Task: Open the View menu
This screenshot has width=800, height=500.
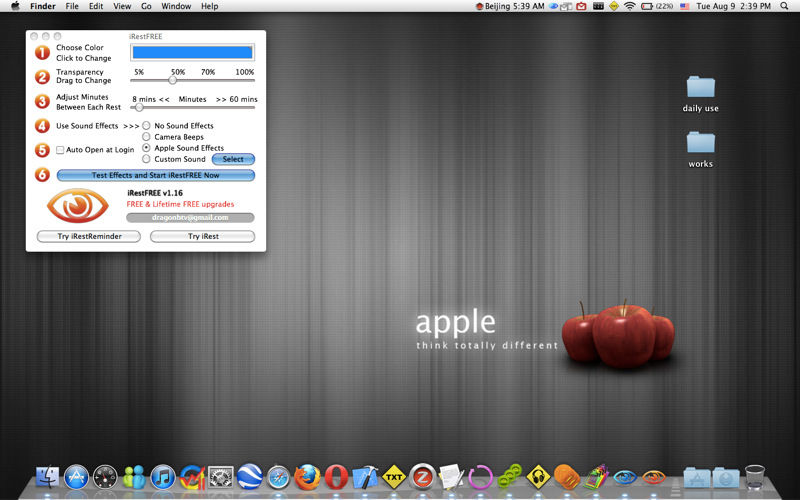Action: point(122,6)
